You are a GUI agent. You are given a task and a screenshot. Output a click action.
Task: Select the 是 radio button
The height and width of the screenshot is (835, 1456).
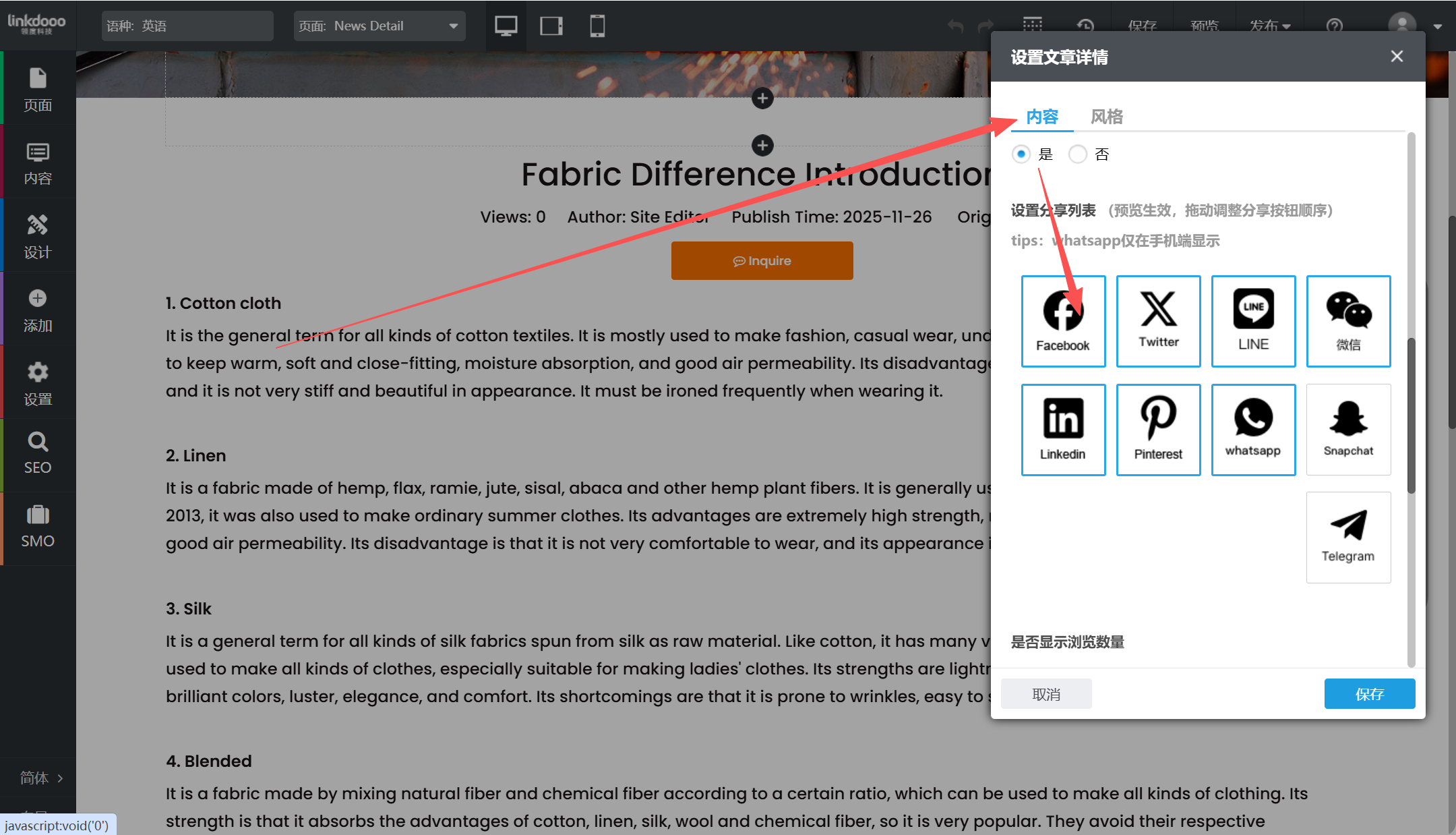(1021, 154)
